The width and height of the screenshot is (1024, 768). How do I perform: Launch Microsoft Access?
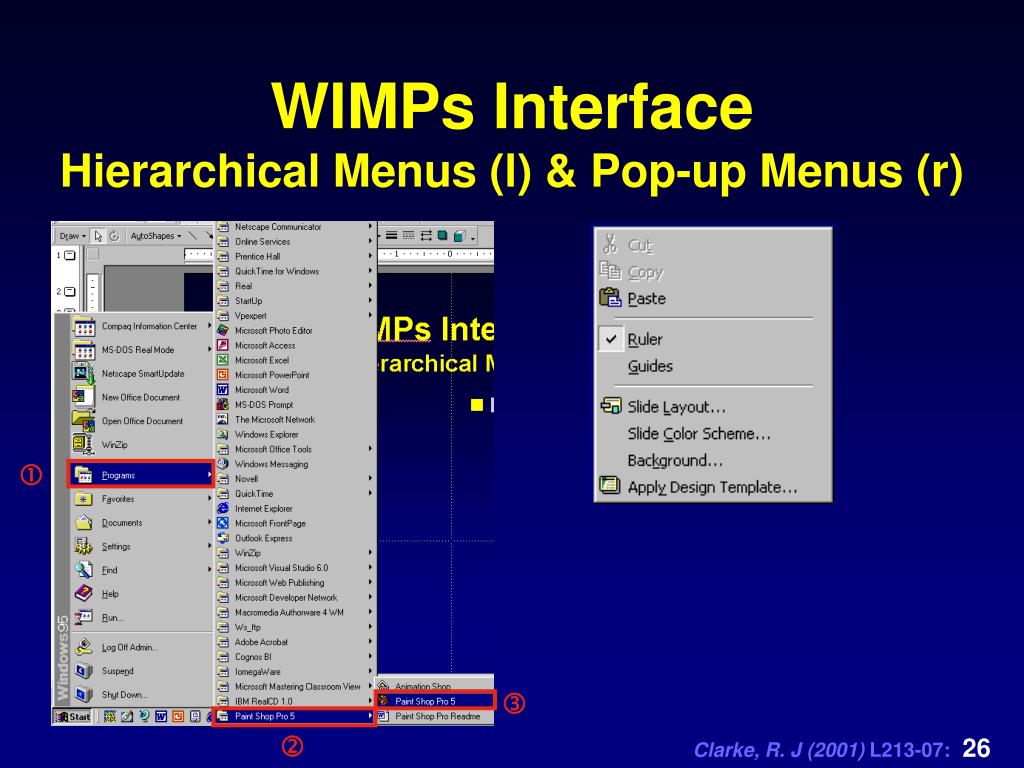[295, 345]
